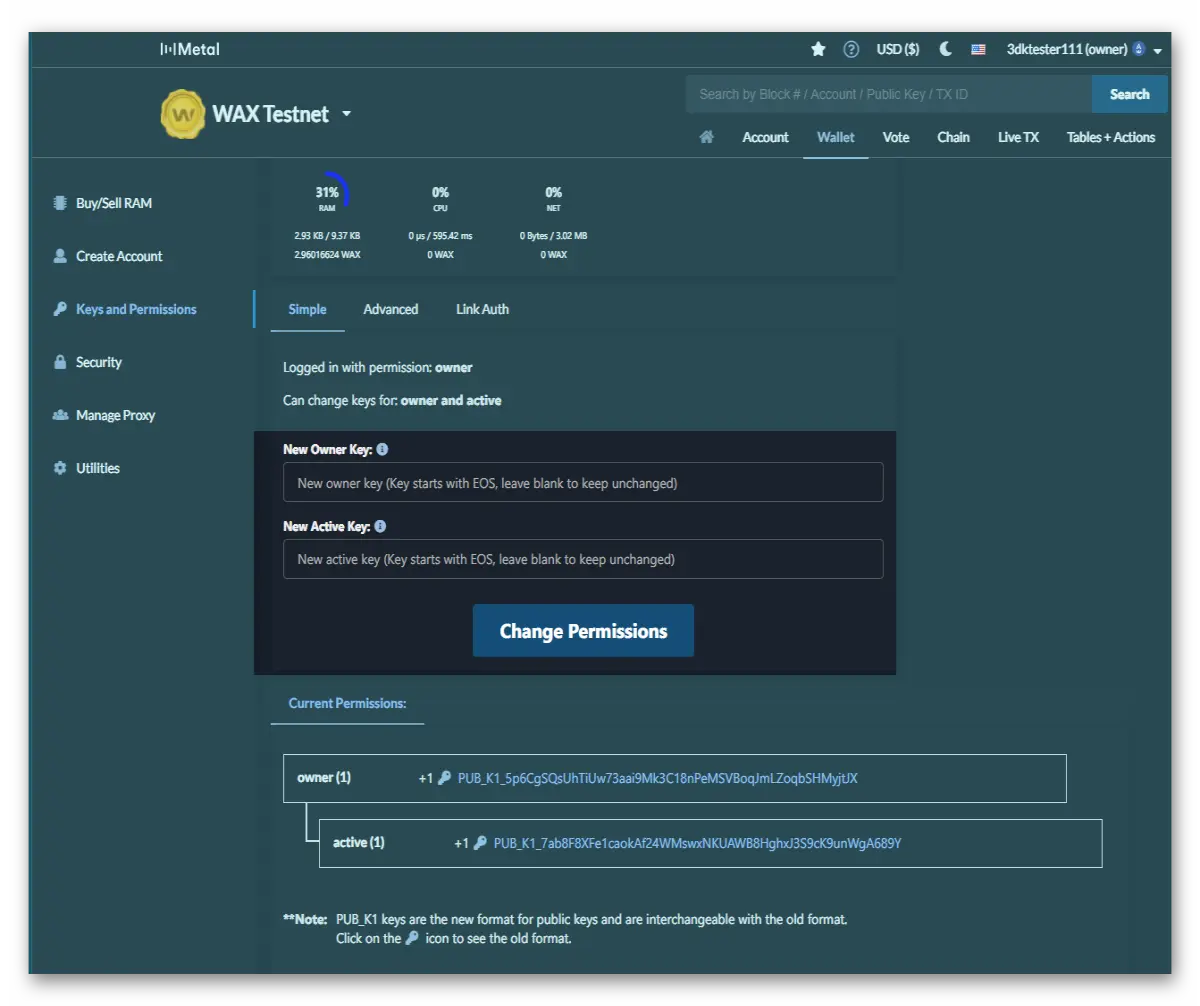1200x1006 pixels.
Task: Click the New Active Key info icon
Action: click(380, 526)
